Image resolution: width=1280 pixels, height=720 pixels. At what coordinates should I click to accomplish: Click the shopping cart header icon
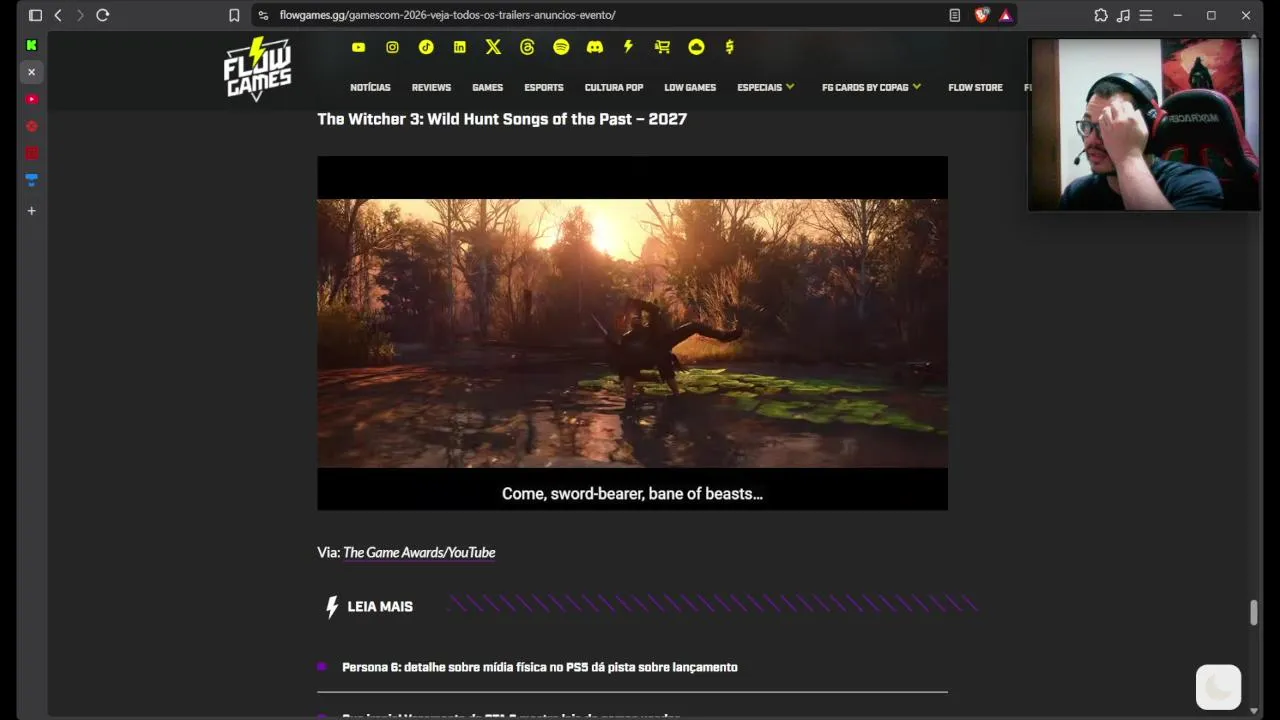pyautogui.click(x=662, y=47)
